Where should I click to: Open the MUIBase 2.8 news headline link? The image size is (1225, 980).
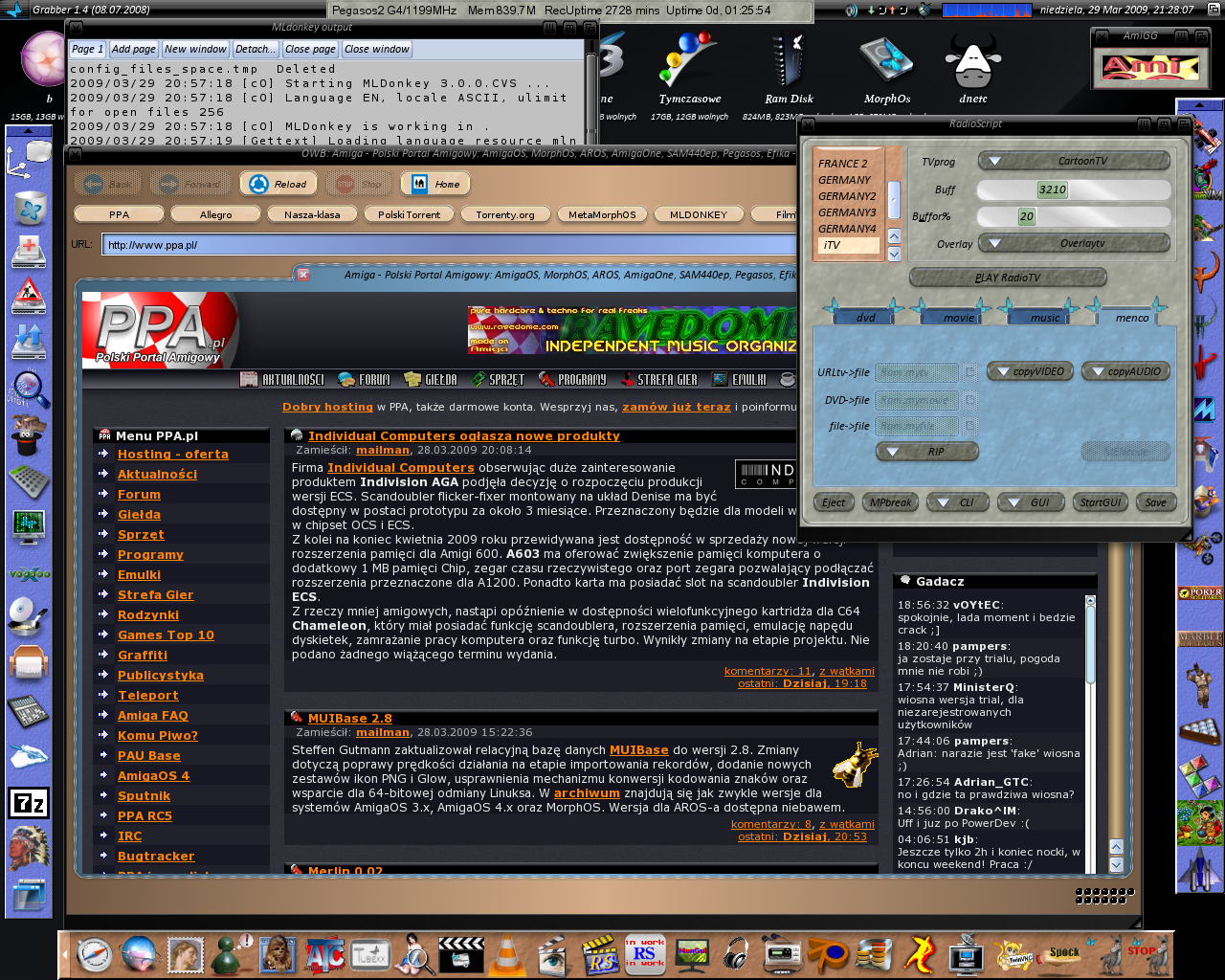click(x=350, y=719)
